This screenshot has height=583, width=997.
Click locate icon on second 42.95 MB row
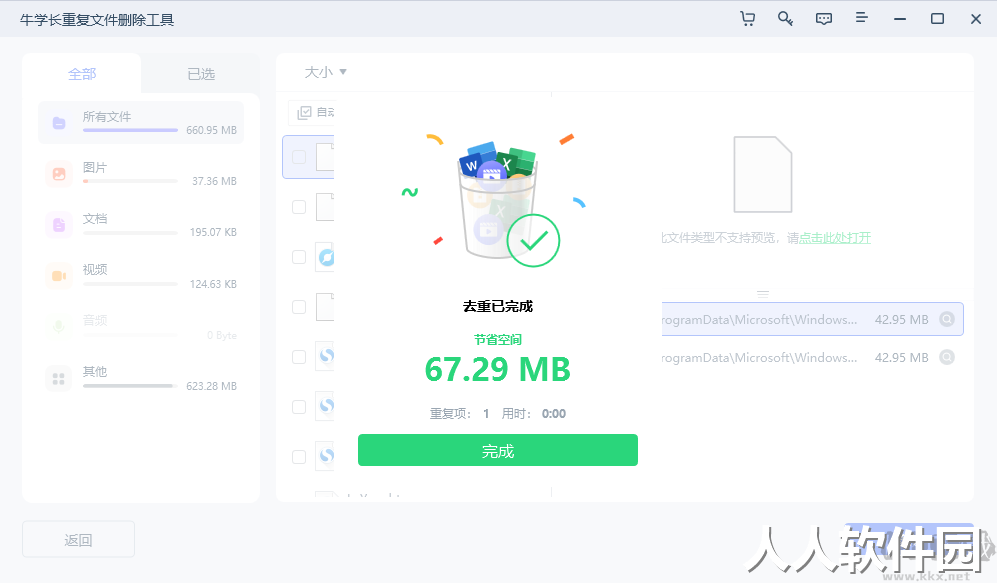click(x=947, y=357)
